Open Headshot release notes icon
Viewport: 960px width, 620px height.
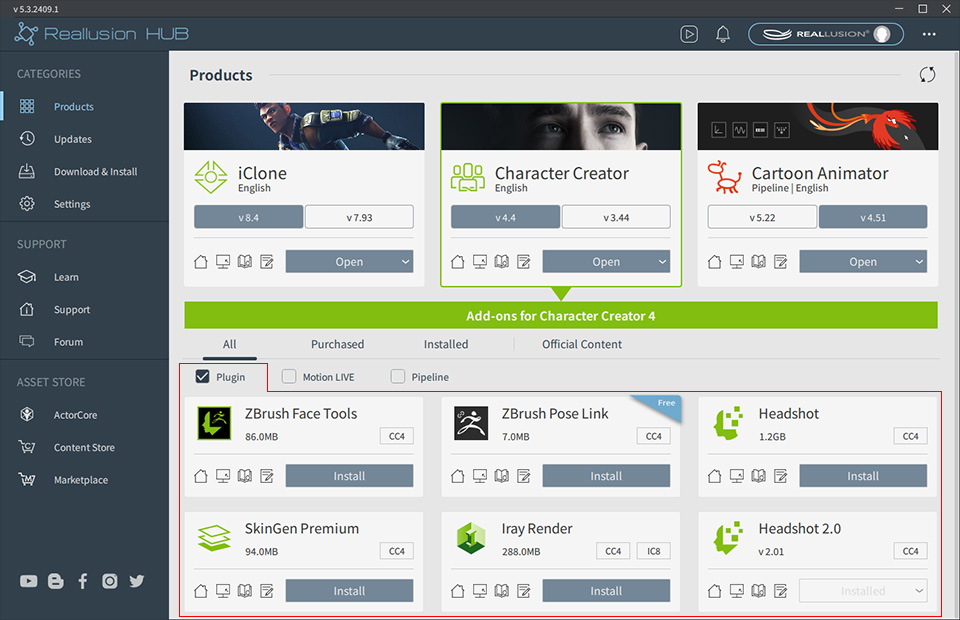click(x=781, y=476)
